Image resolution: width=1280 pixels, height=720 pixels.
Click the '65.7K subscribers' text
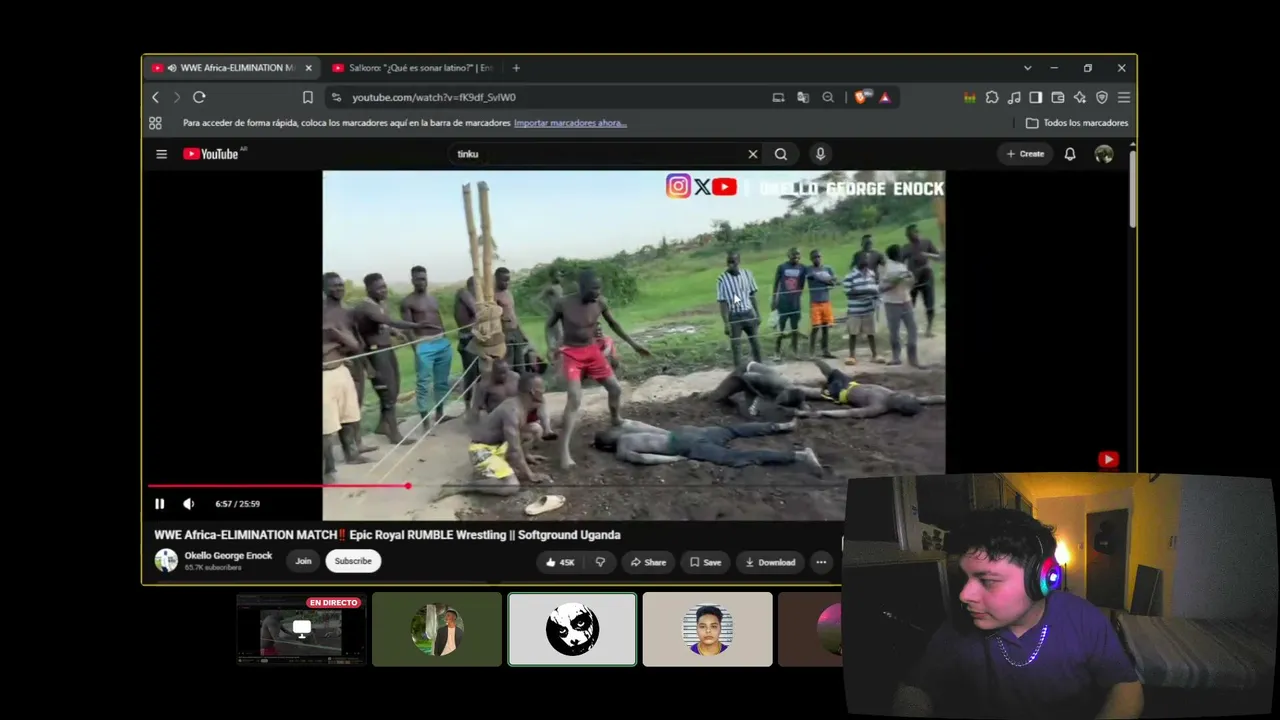[213, 568]
